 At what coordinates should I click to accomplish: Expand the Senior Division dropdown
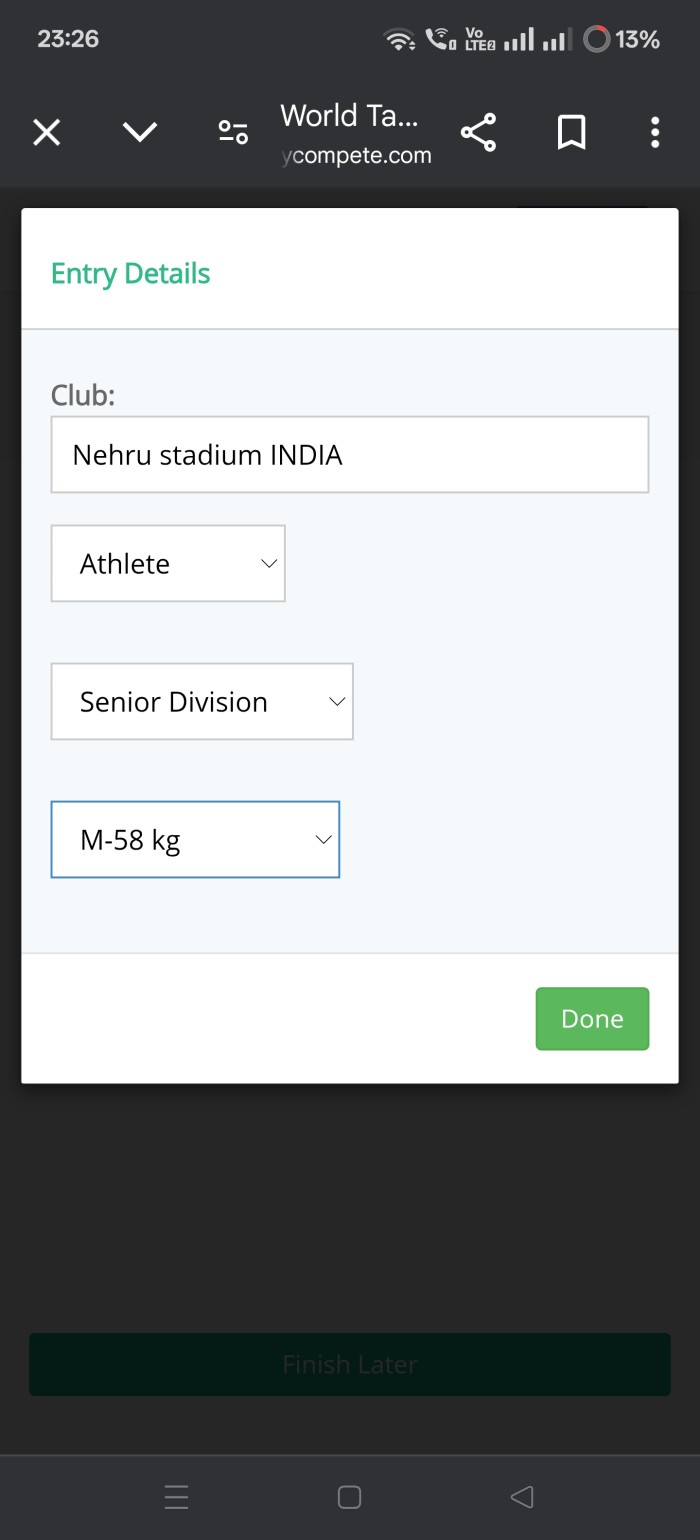click(202, 702)
